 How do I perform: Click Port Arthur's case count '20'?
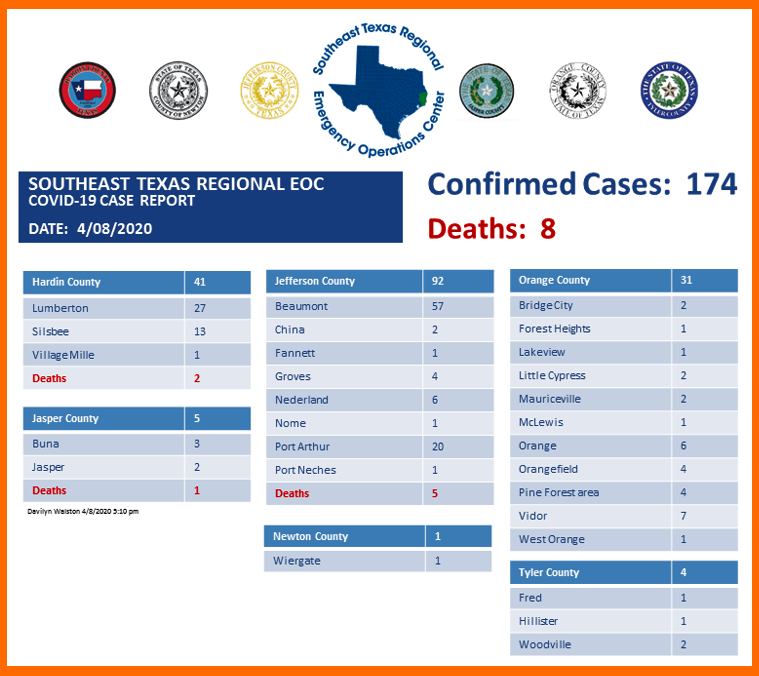click(x=438, y=447)
